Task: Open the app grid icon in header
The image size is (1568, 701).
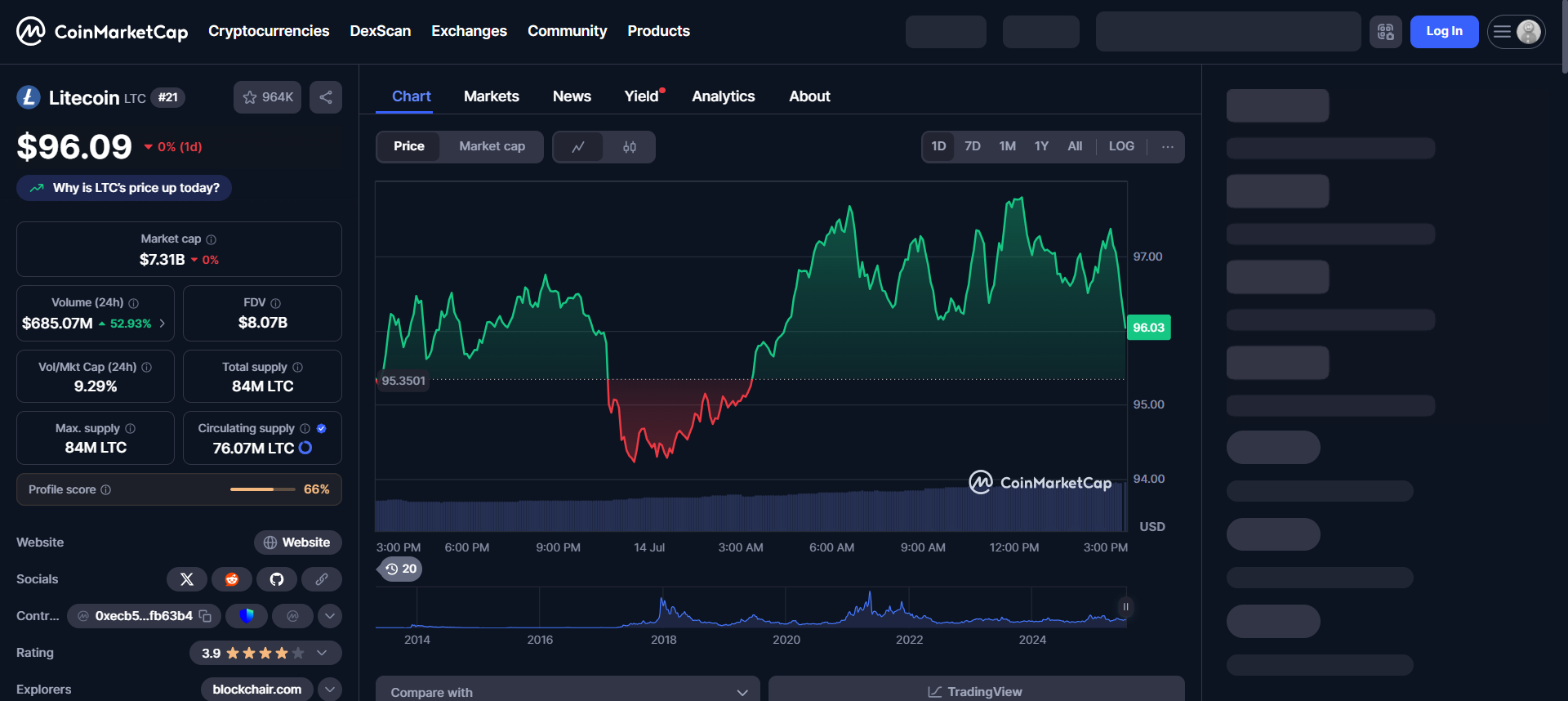Action: tap(1386, 32)
